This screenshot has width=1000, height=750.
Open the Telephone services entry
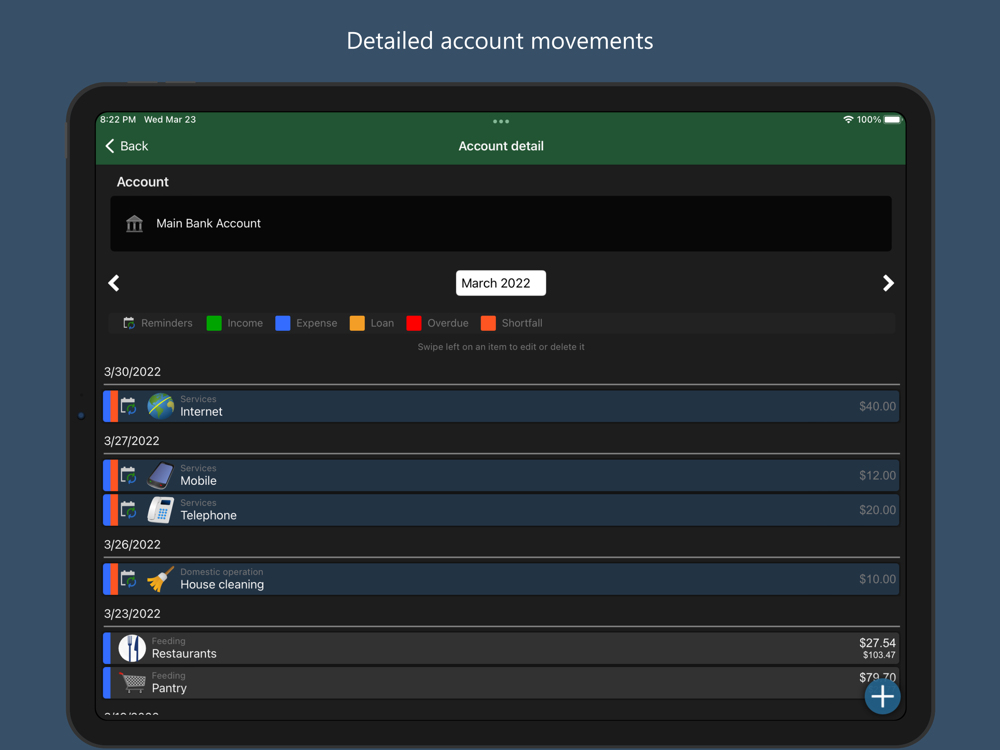501,510
